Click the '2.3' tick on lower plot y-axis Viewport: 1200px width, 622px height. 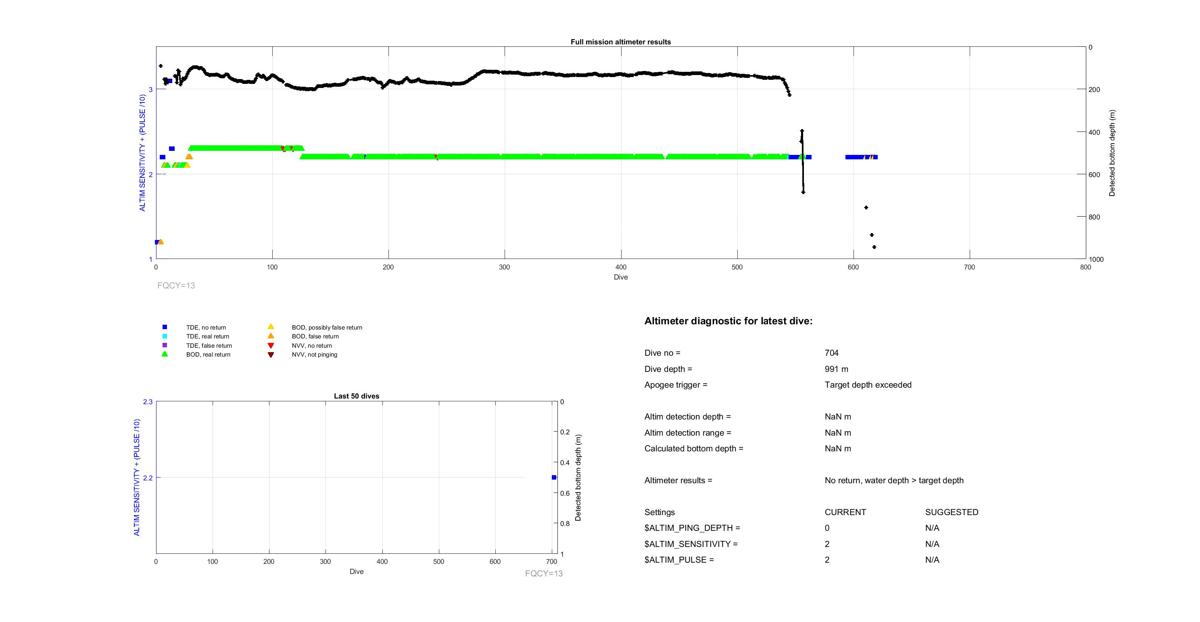(148, 402)
